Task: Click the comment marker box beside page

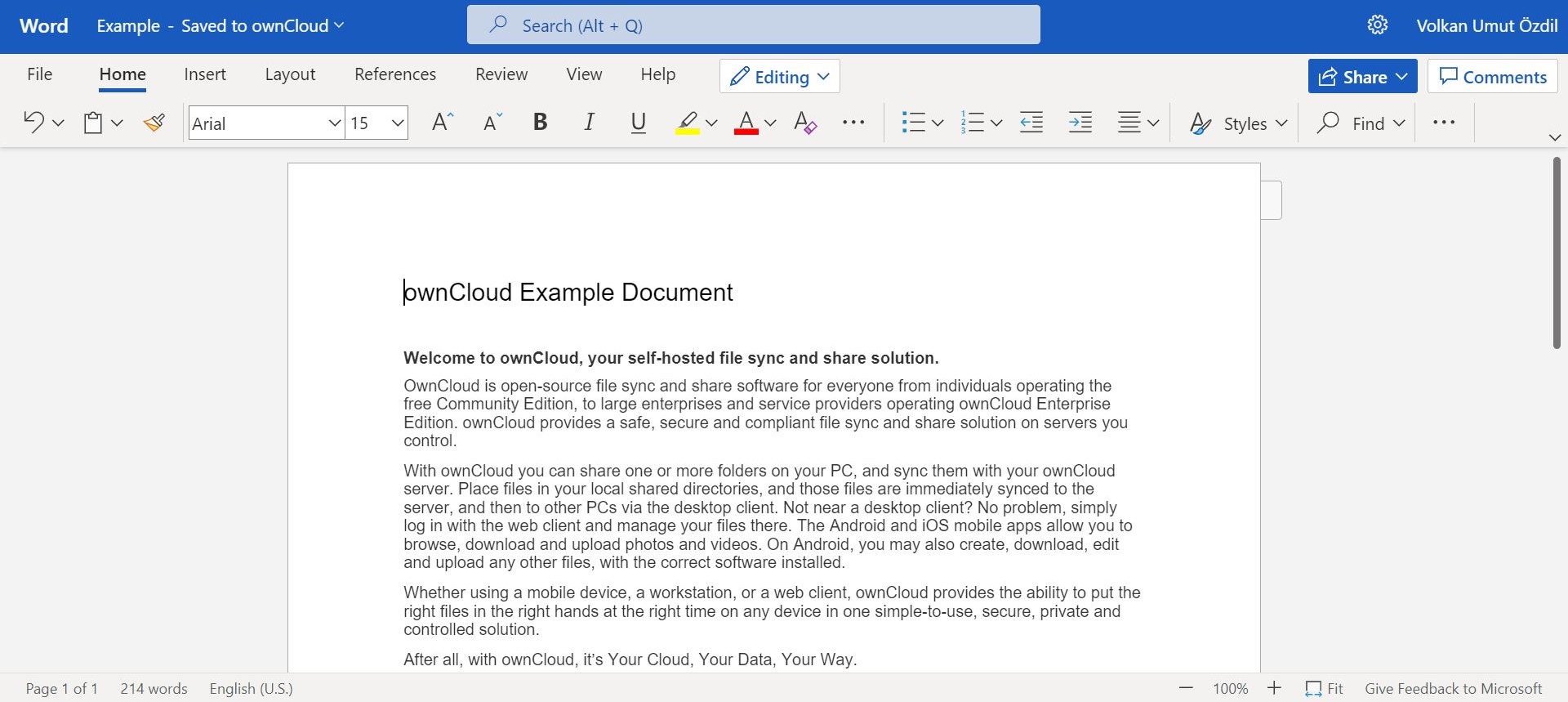Action: (1272, 200)
